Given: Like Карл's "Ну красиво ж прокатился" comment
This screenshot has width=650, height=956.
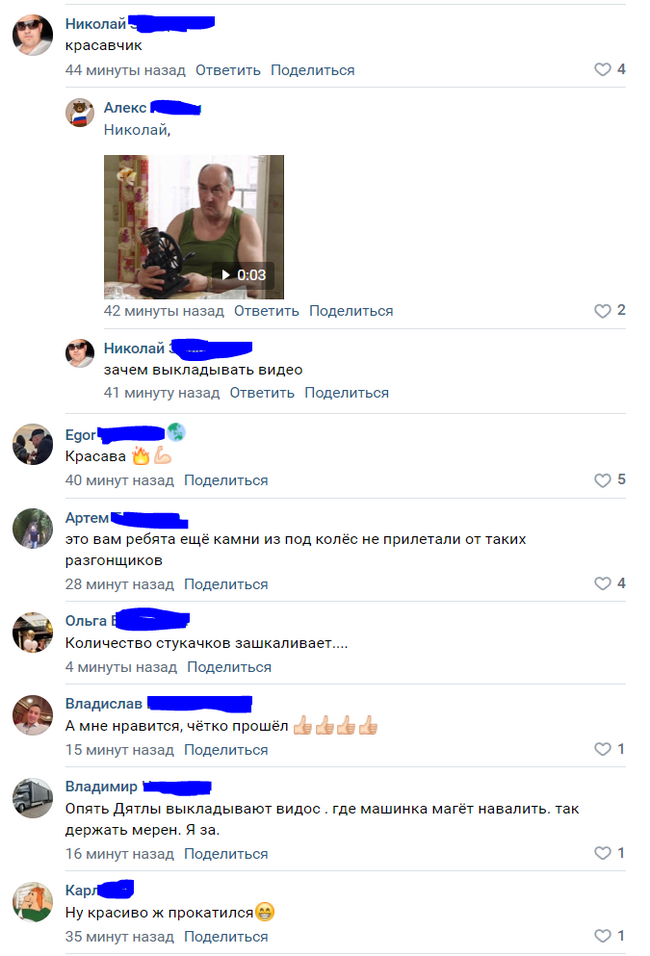Looking at the screenshot, I should pyautogui.click(x=602, y=936).
